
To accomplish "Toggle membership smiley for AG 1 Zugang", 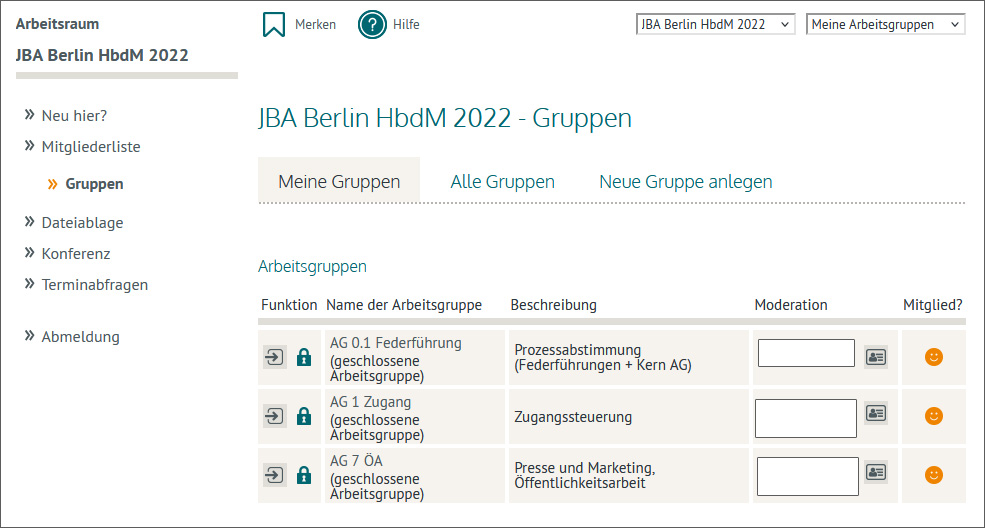I will click(x=934, y=415).
